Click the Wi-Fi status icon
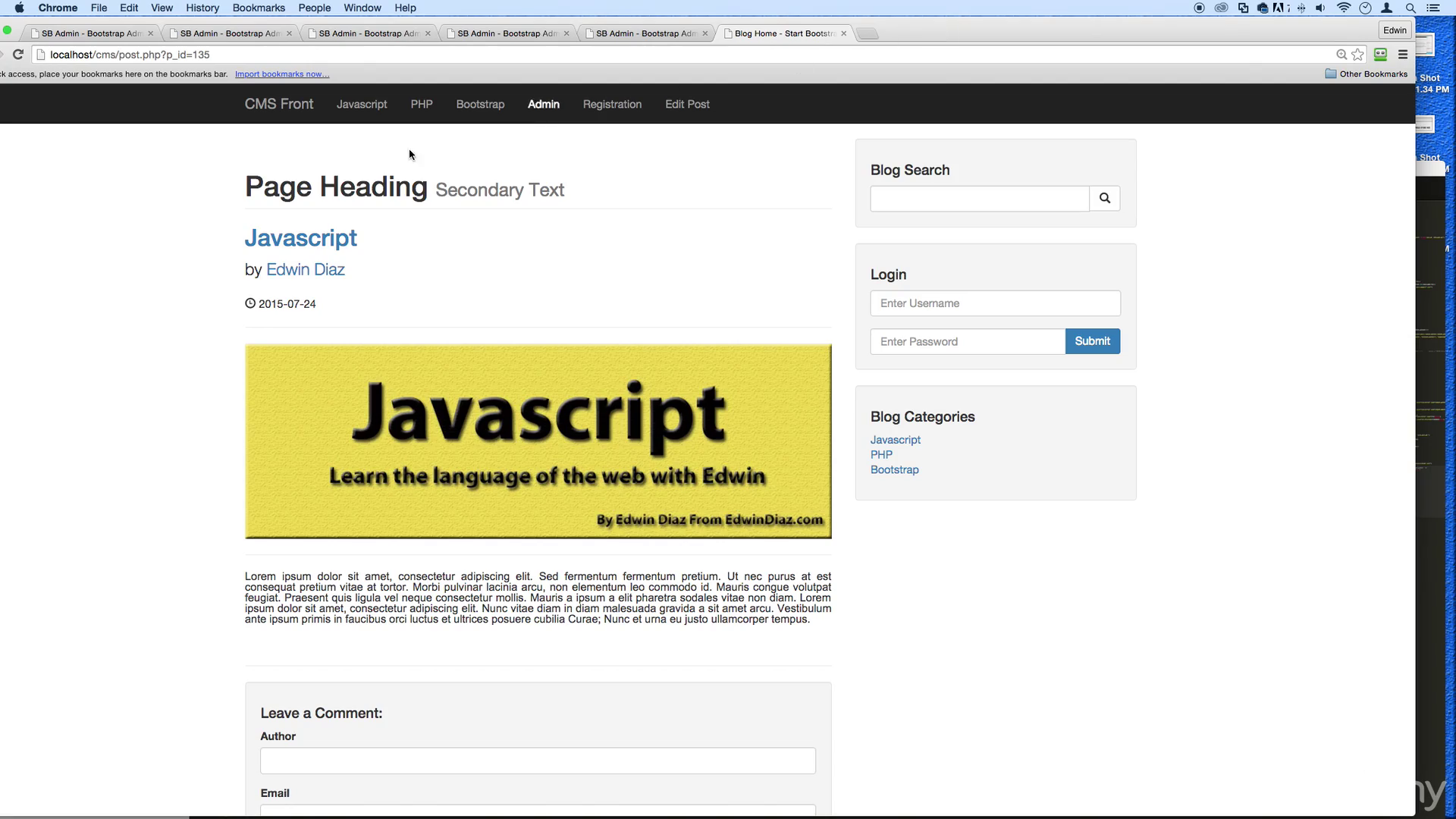This screenshot has width=1456, height=819. (x=1344, y=8)
